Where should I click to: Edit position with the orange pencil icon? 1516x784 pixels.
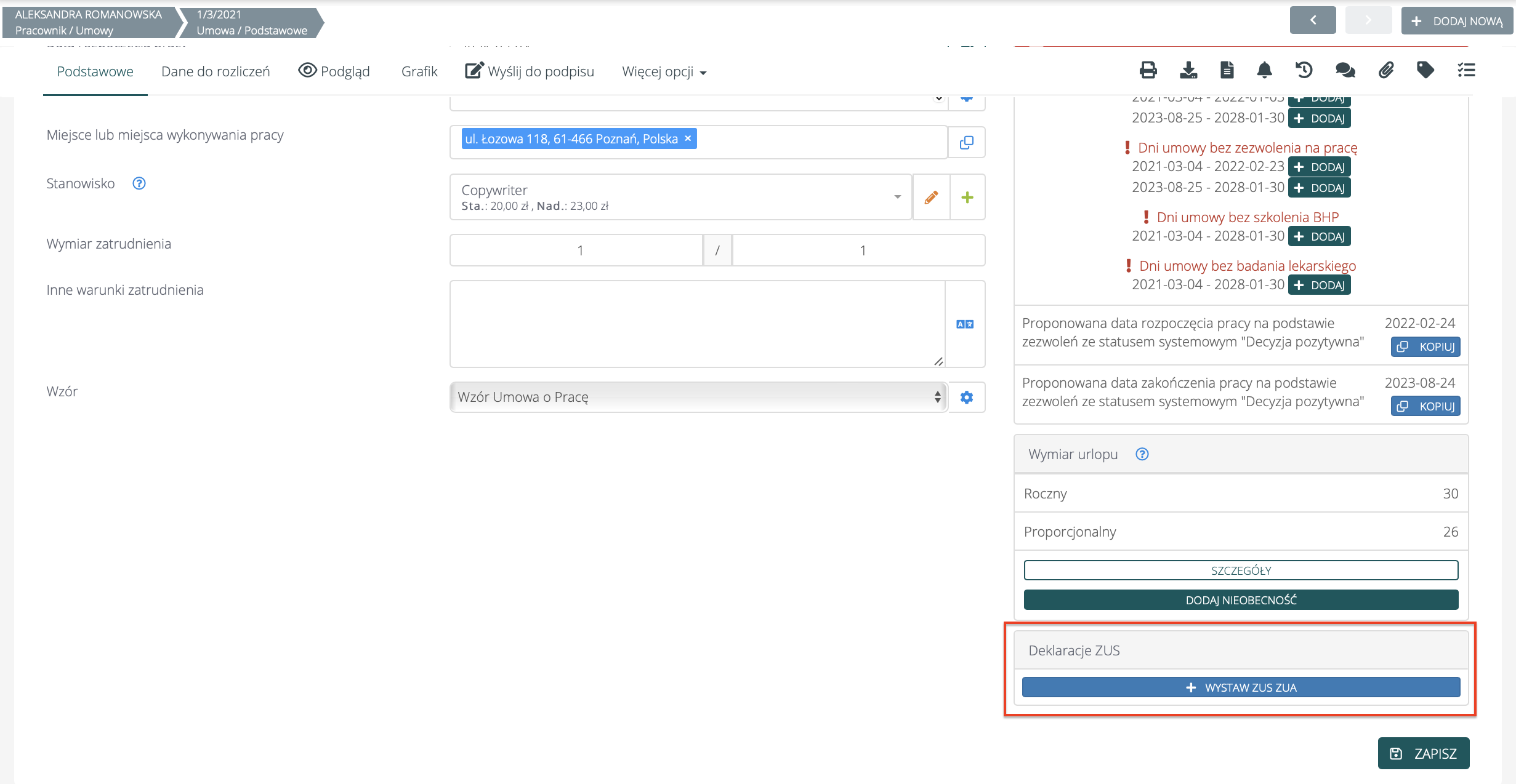point(931,197)
